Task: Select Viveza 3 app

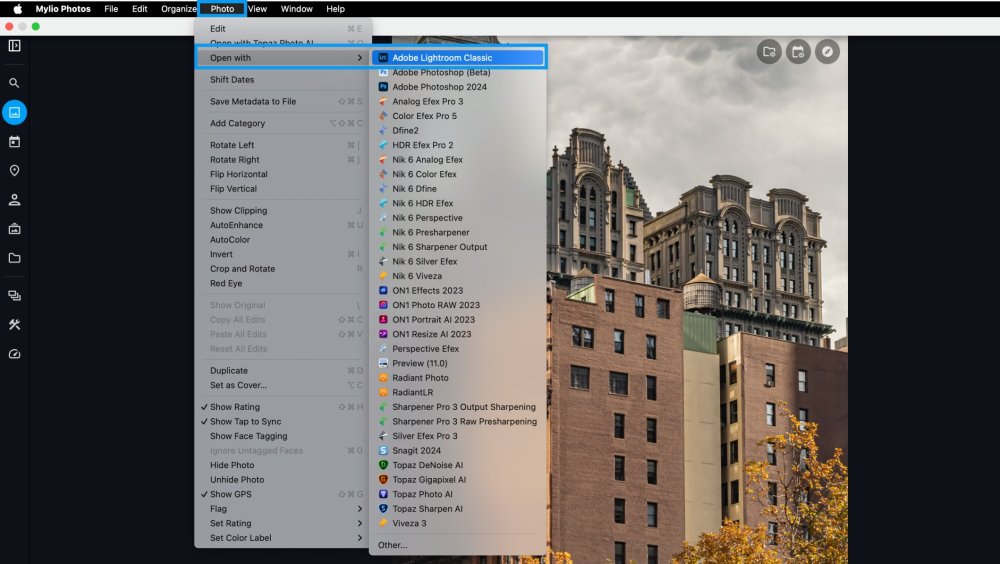Action: (x=458, y=523)
